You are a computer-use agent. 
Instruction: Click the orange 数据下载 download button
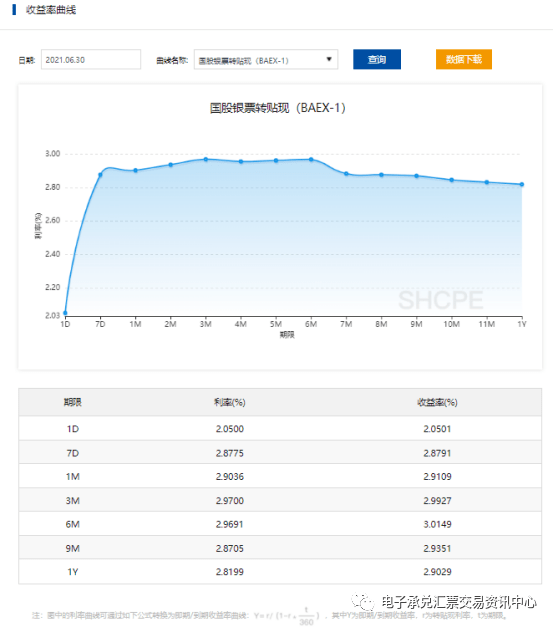click(464, 60)
